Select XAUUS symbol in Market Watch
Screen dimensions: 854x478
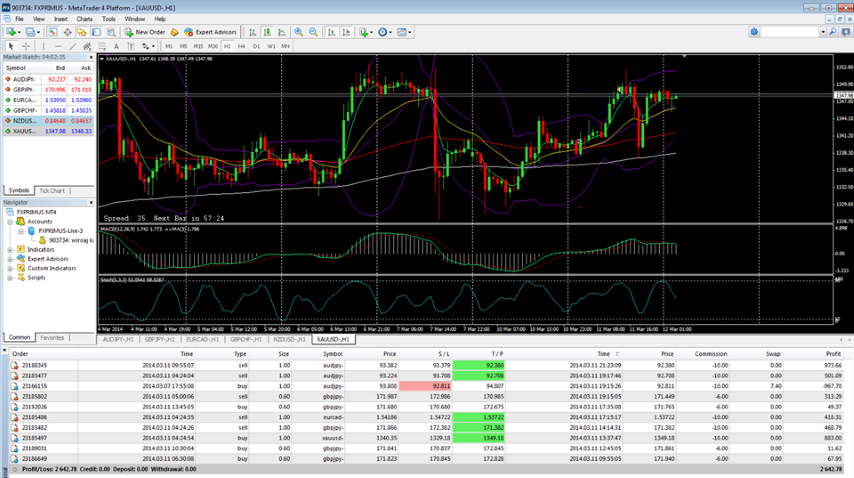48,131
